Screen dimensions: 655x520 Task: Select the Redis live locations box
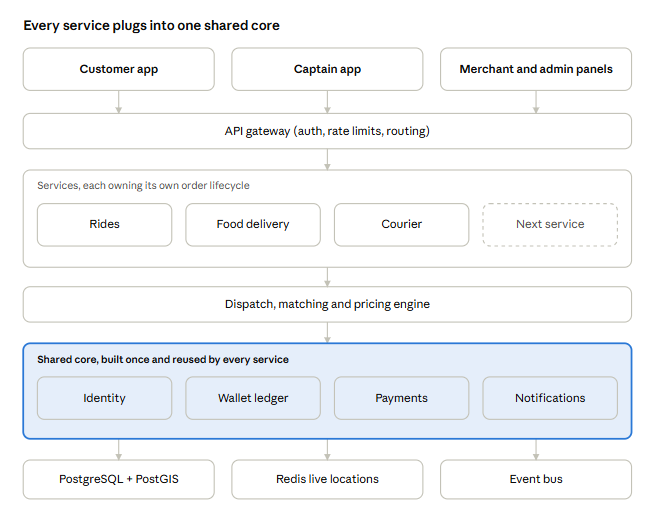pos(327,479)
